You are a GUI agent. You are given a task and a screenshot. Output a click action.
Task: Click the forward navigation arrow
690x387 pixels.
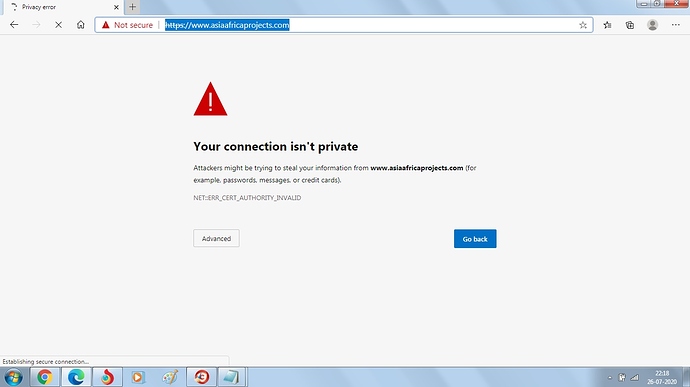pos(36,25)
